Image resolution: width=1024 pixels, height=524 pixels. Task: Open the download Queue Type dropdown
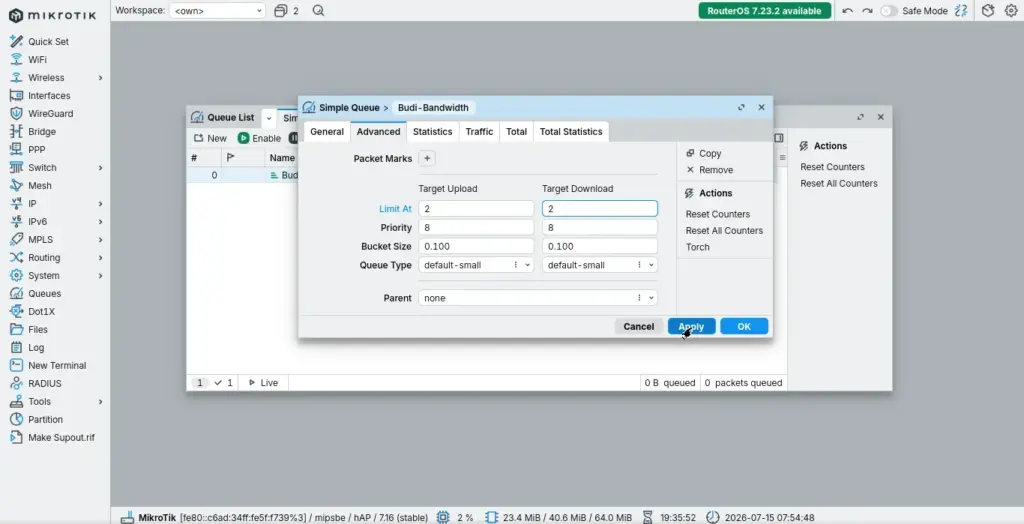(651, 265)
